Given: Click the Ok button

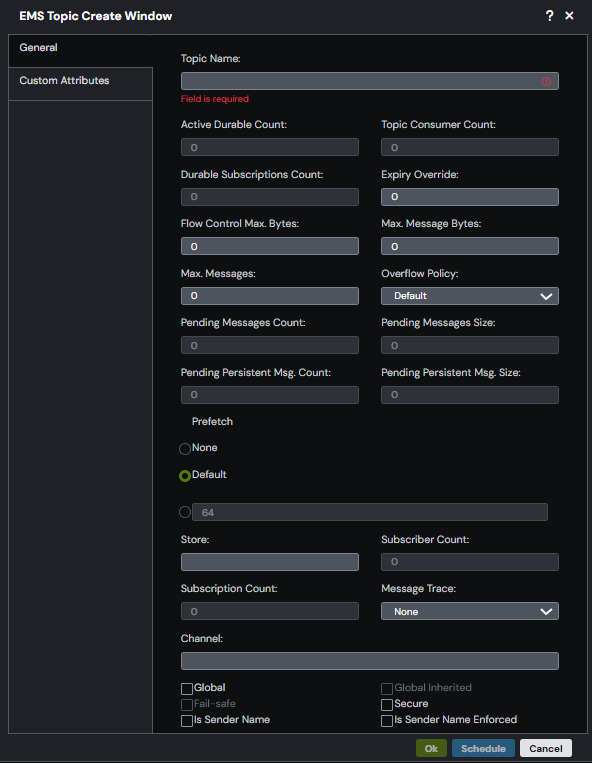Looking at the screenshot, I should (x=431, y=748).
